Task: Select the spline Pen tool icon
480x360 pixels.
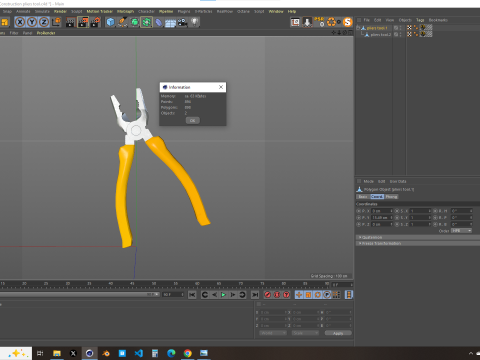Action: 122,22
